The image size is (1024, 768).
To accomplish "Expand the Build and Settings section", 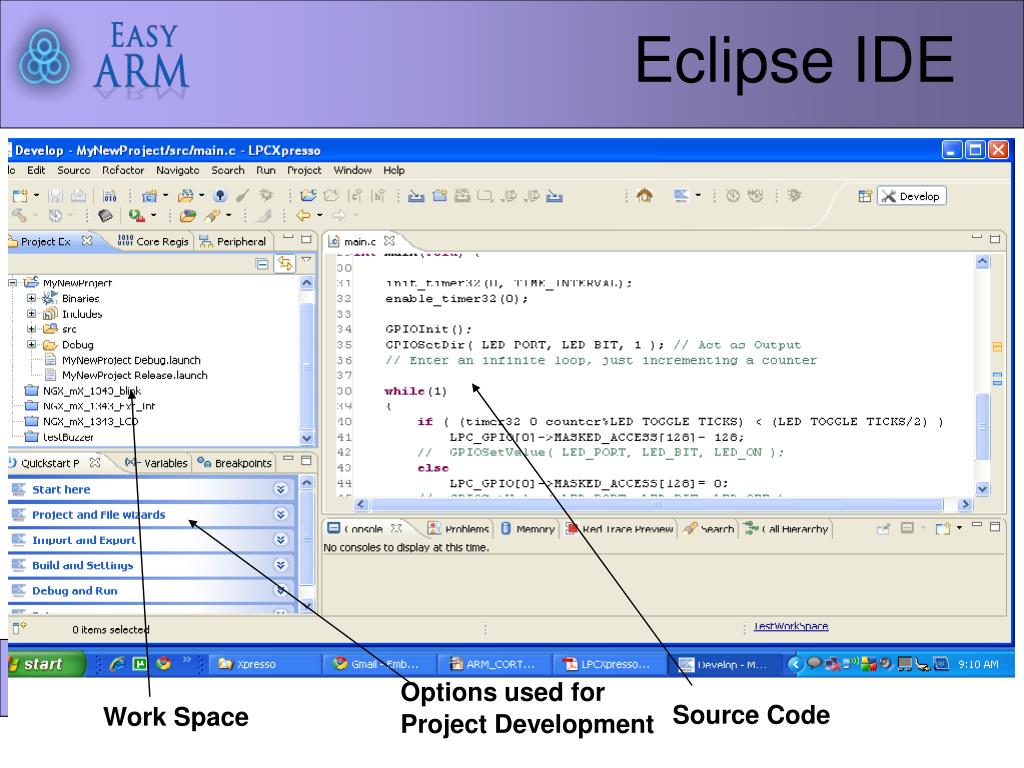I will click(x=281, y=565).
